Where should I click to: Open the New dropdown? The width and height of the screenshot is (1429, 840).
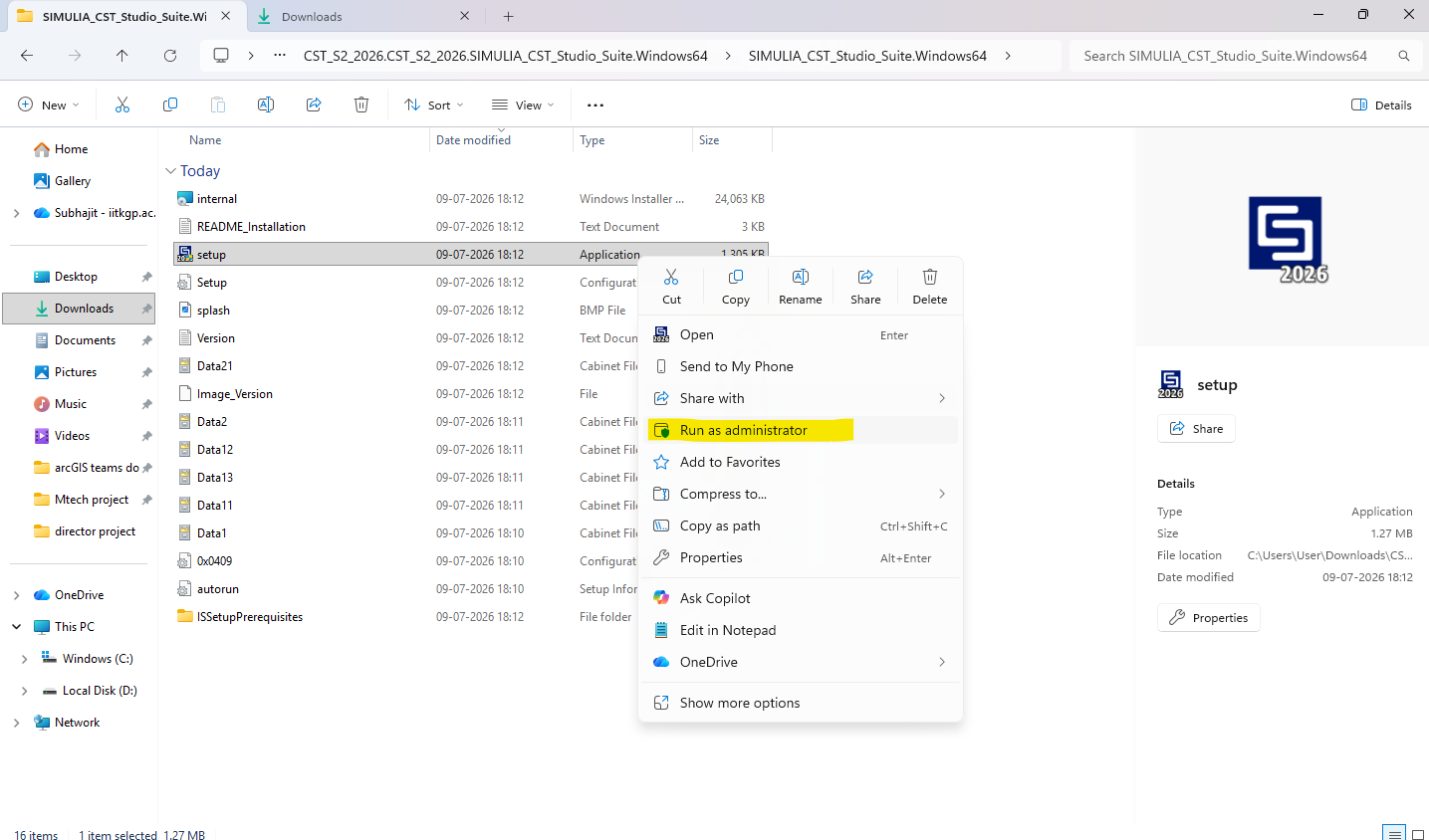[48, 105]
